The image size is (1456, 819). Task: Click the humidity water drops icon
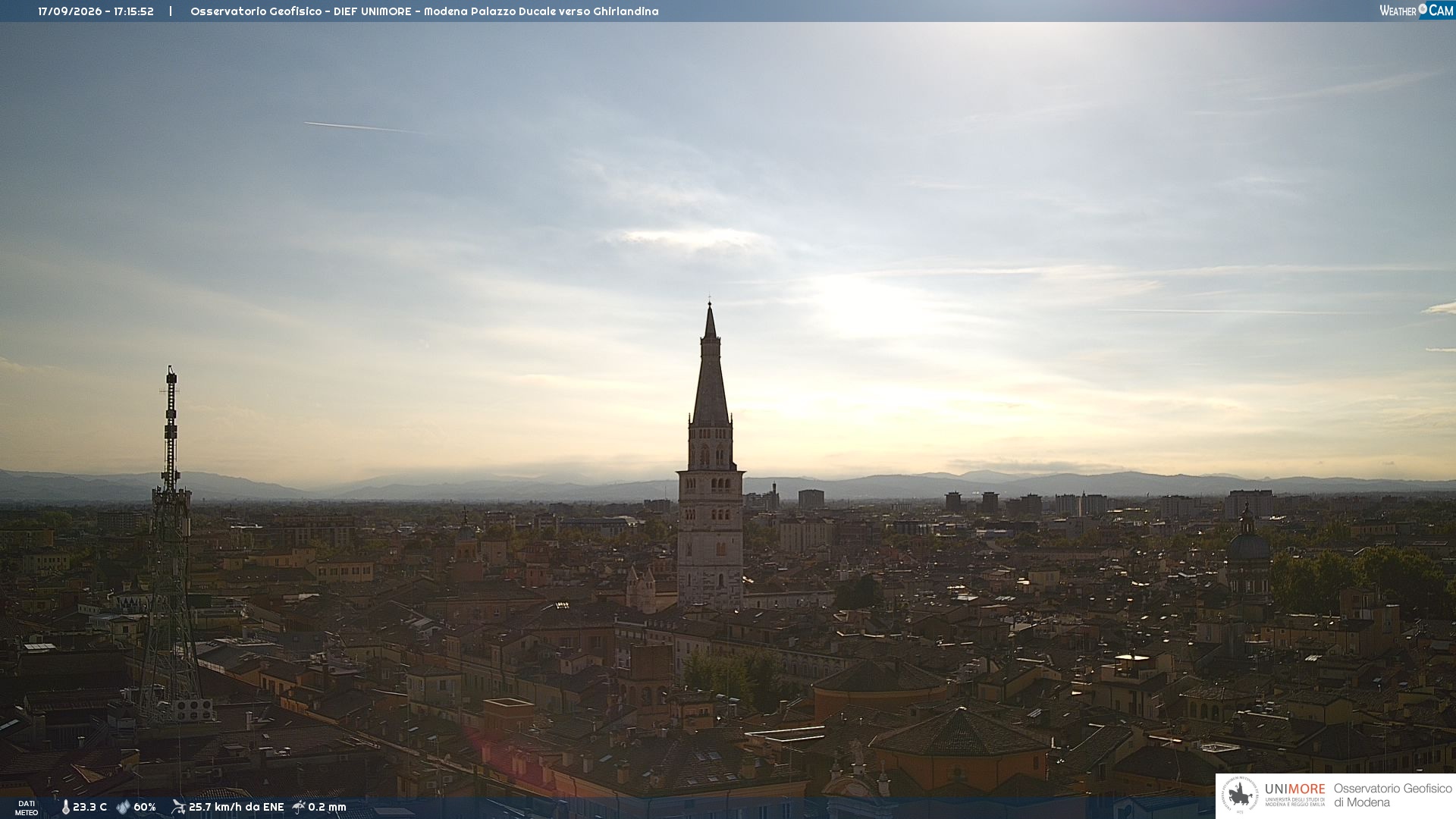(x=123, y=808)
